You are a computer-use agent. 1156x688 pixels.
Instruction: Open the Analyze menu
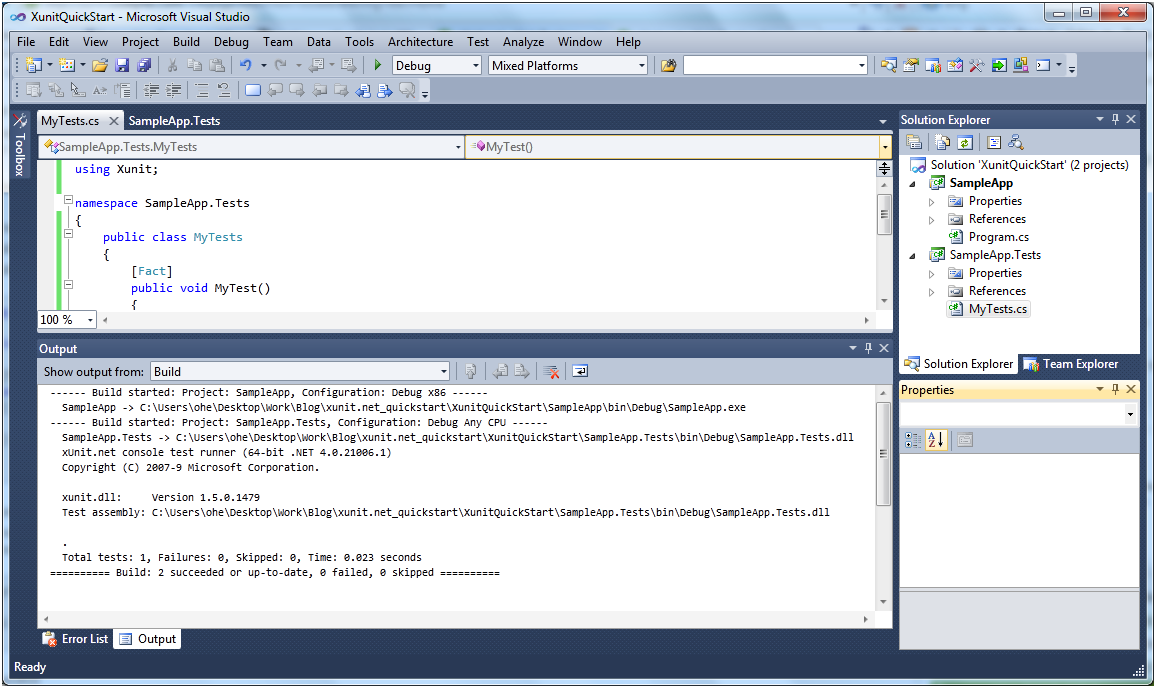click(523, 42)
